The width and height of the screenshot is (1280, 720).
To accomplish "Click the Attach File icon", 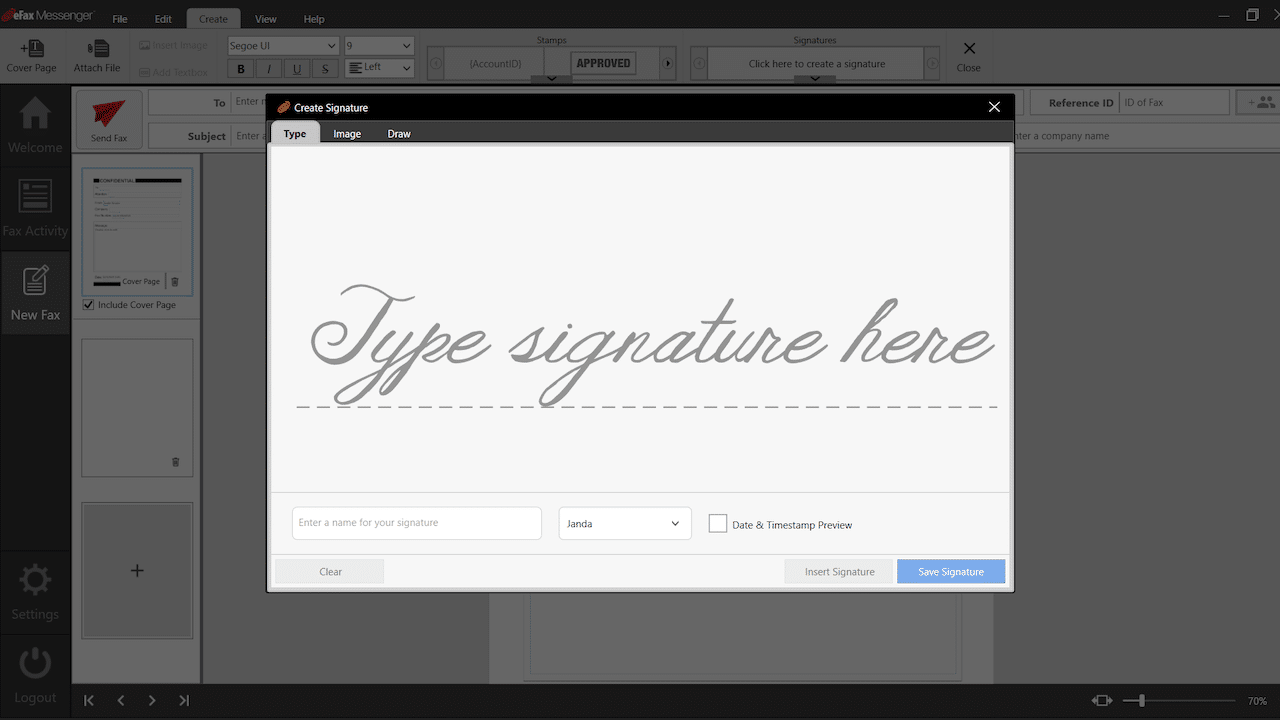I will [x=96, y=55].
